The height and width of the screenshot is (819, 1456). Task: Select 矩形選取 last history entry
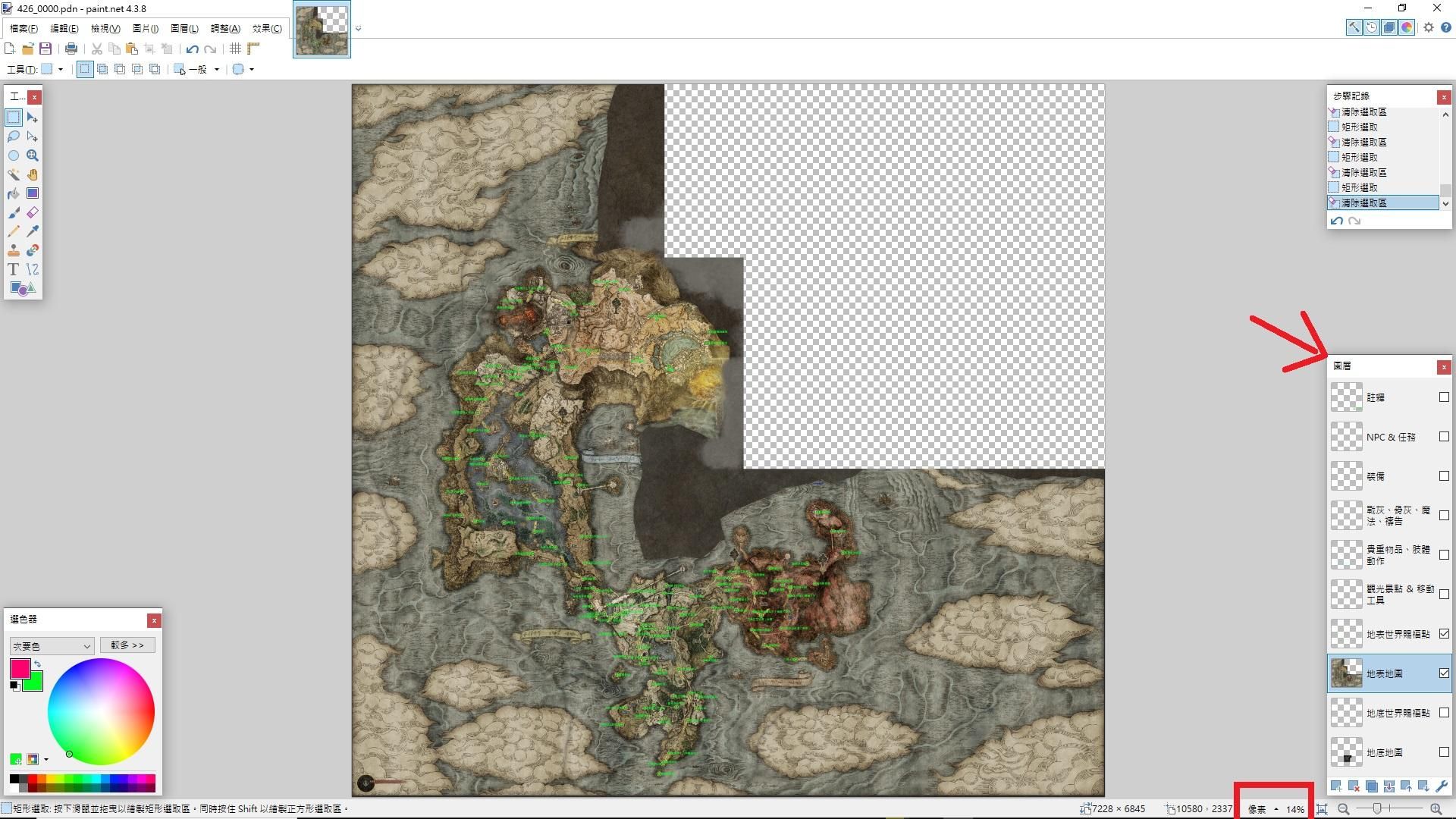click(1383, 187)
